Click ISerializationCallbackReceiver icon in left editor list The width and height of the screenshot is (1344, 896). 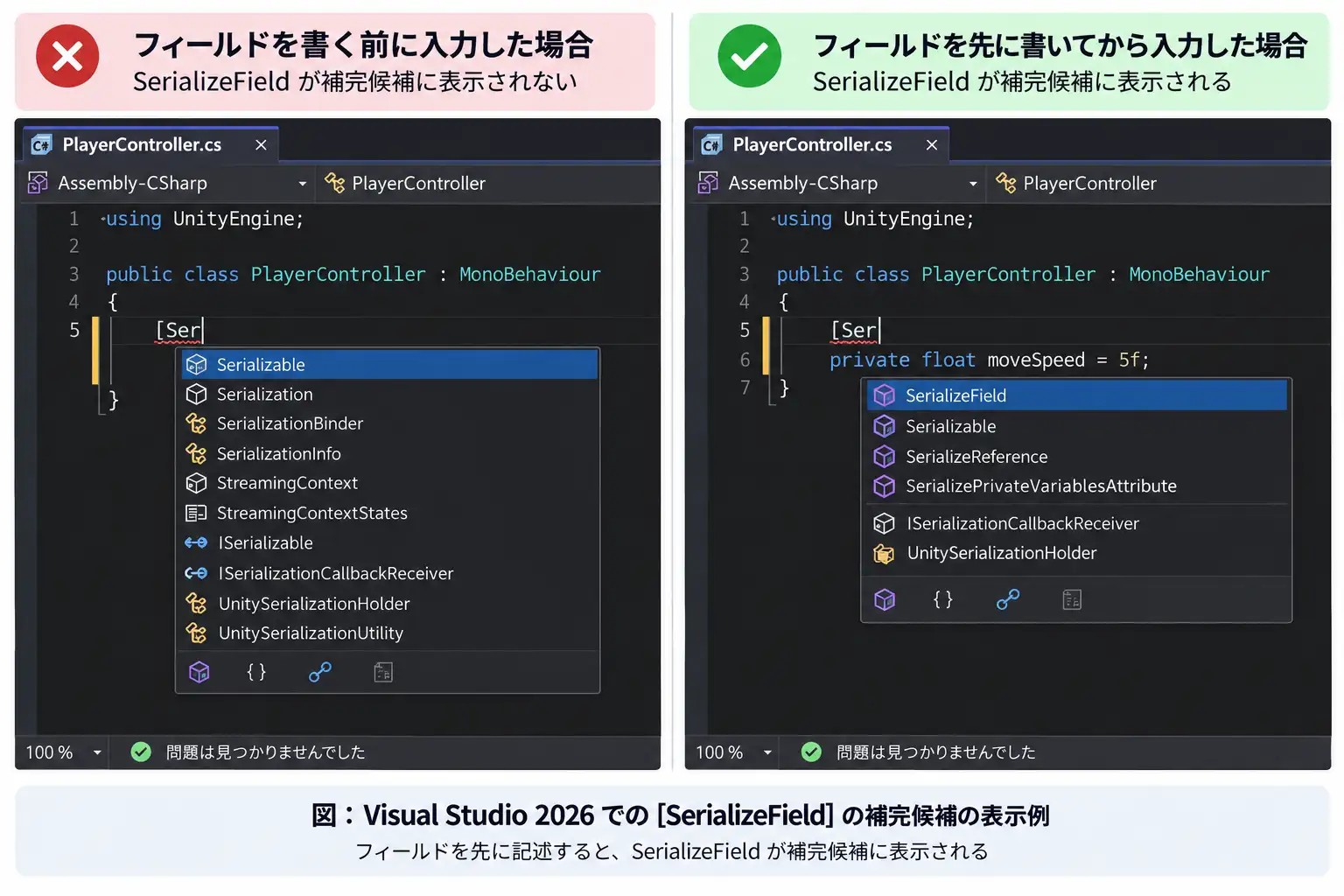point(196,573)
